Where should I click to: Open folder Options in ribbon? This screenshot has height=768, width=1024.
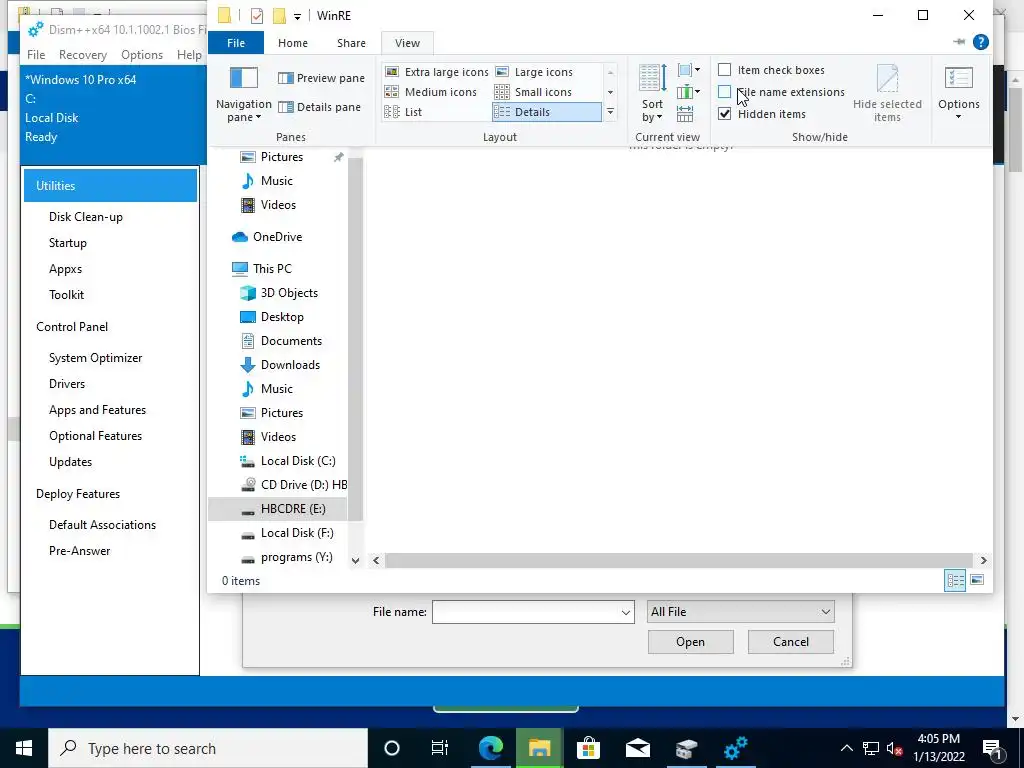pyautogui.click(x=958, y=92)
